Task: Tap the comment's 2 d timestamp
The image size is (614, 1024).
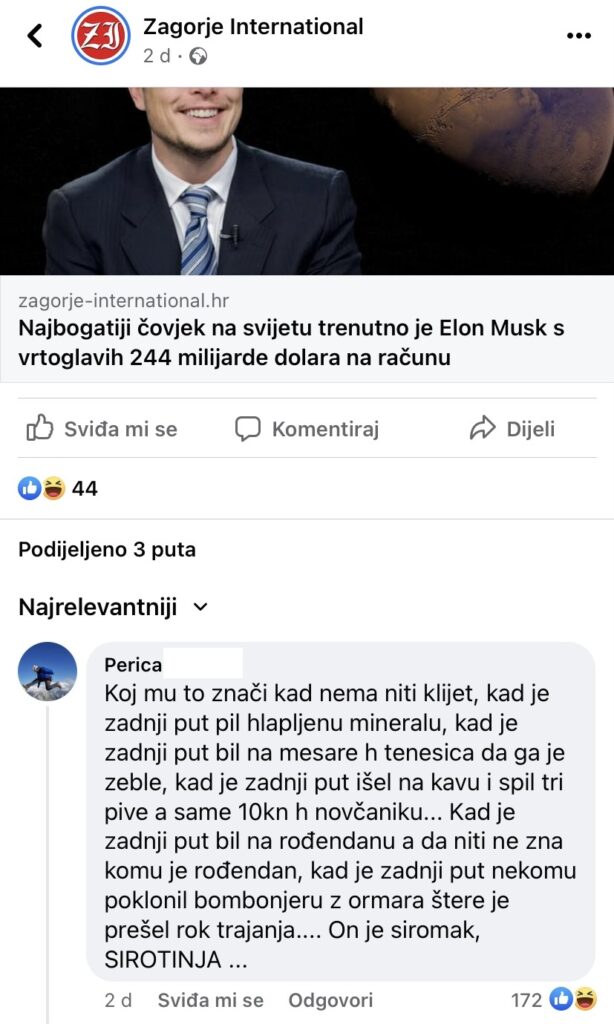Action: coord(117,1000)
